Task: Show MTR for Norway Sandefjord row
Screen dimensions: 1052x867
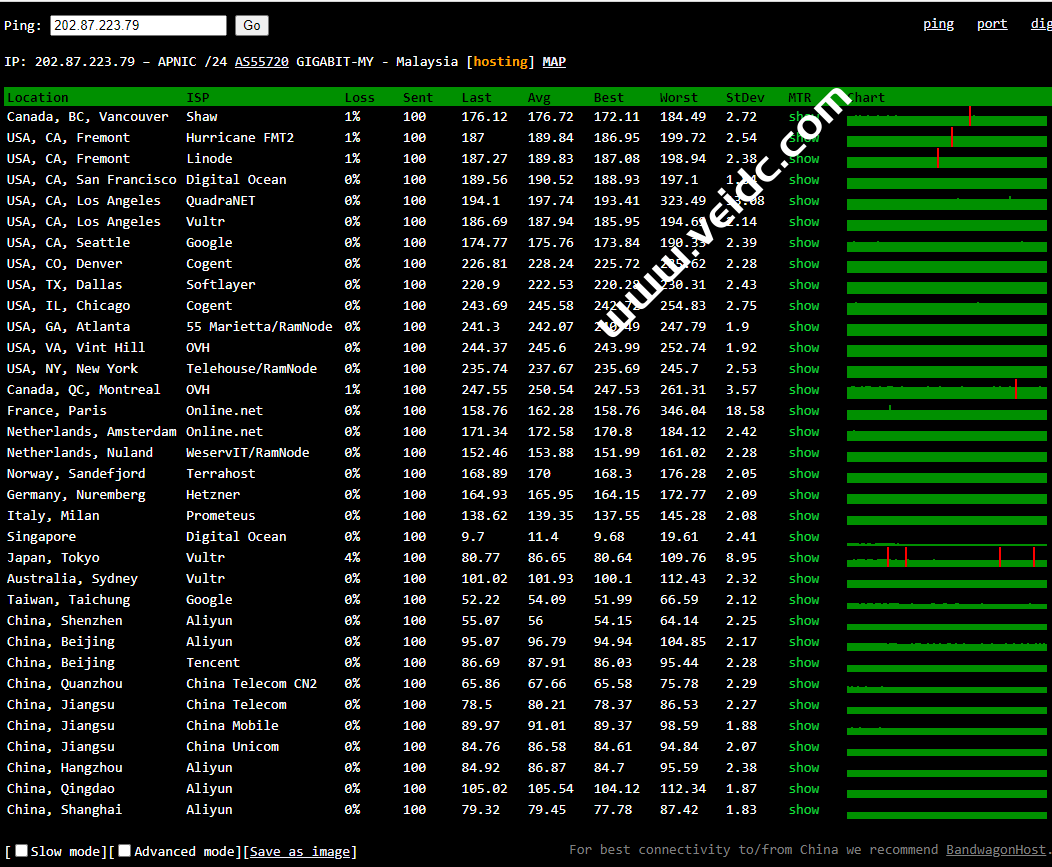Action: tap(804, 474)
